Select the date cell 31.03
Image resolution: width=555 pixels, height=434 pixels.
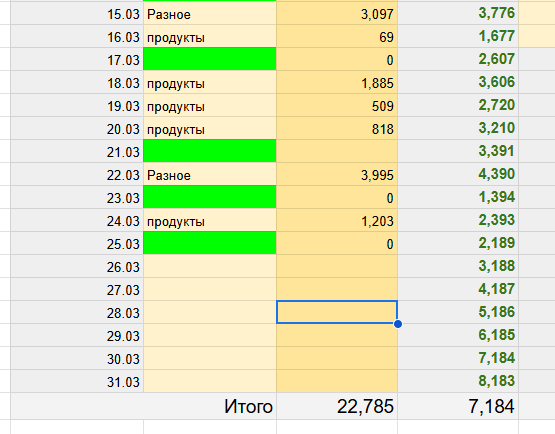pyautogui.click(x=77, y=382)
